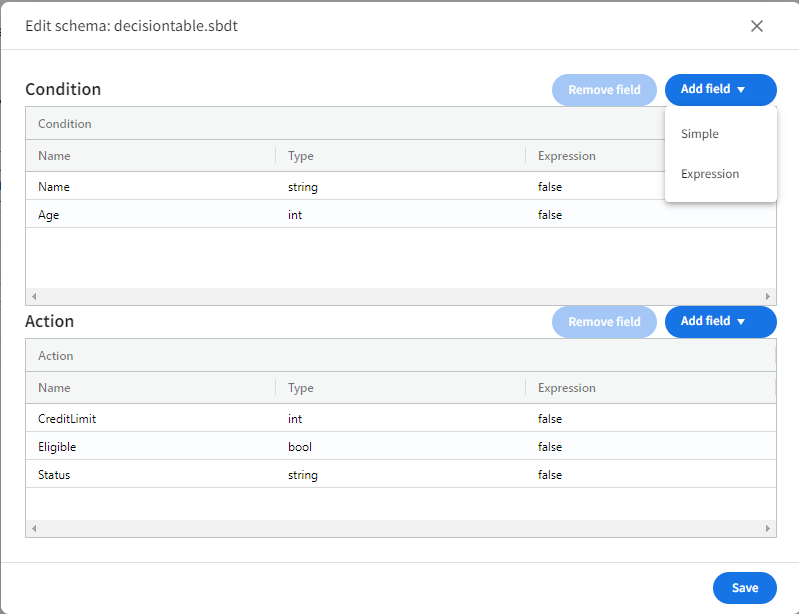The image size is (799, 614).
Task: Close the Edit schema dialog
Action: 757,26
